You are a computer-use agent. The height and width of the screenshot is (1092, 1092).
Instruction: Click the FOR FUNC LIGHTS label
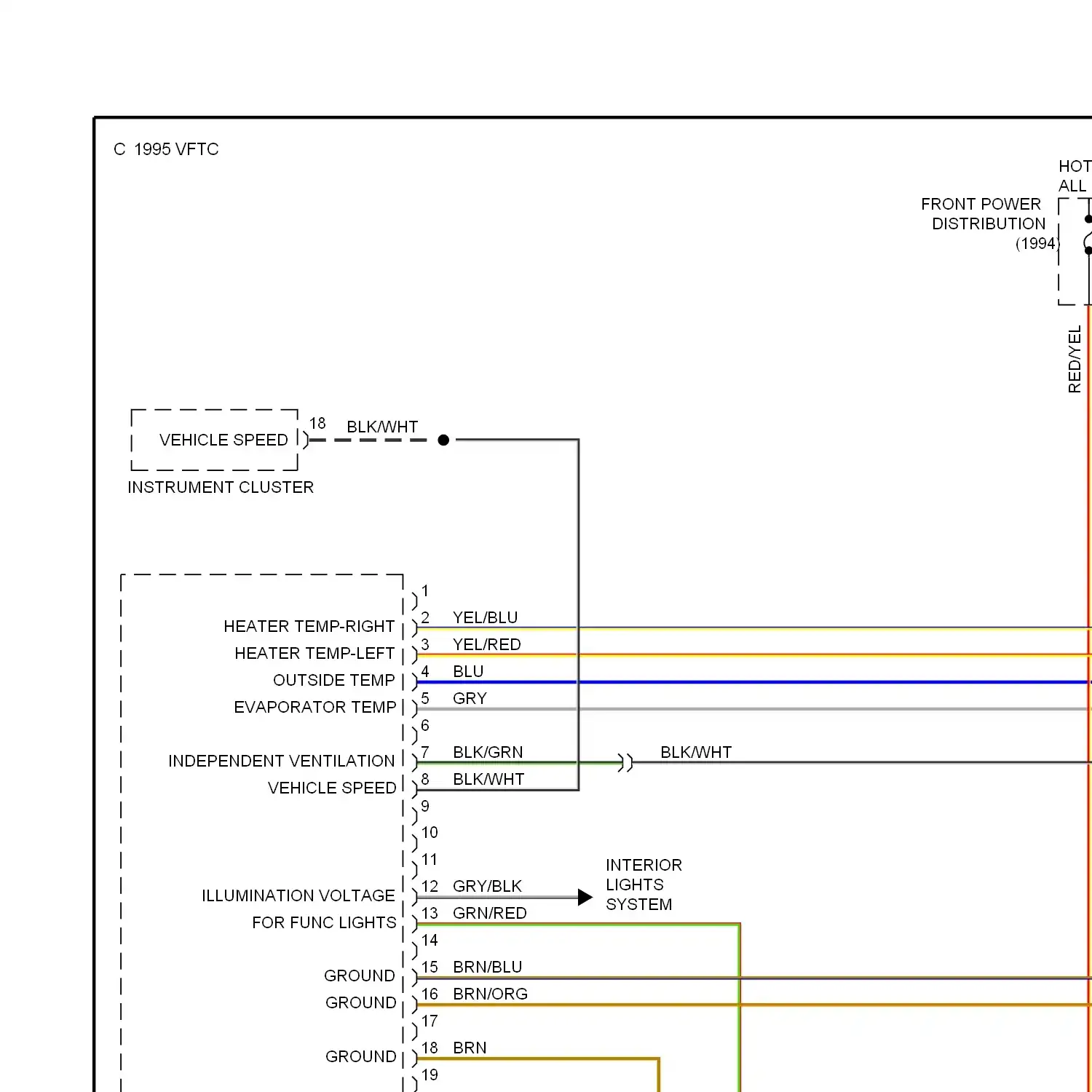point(325,922)
